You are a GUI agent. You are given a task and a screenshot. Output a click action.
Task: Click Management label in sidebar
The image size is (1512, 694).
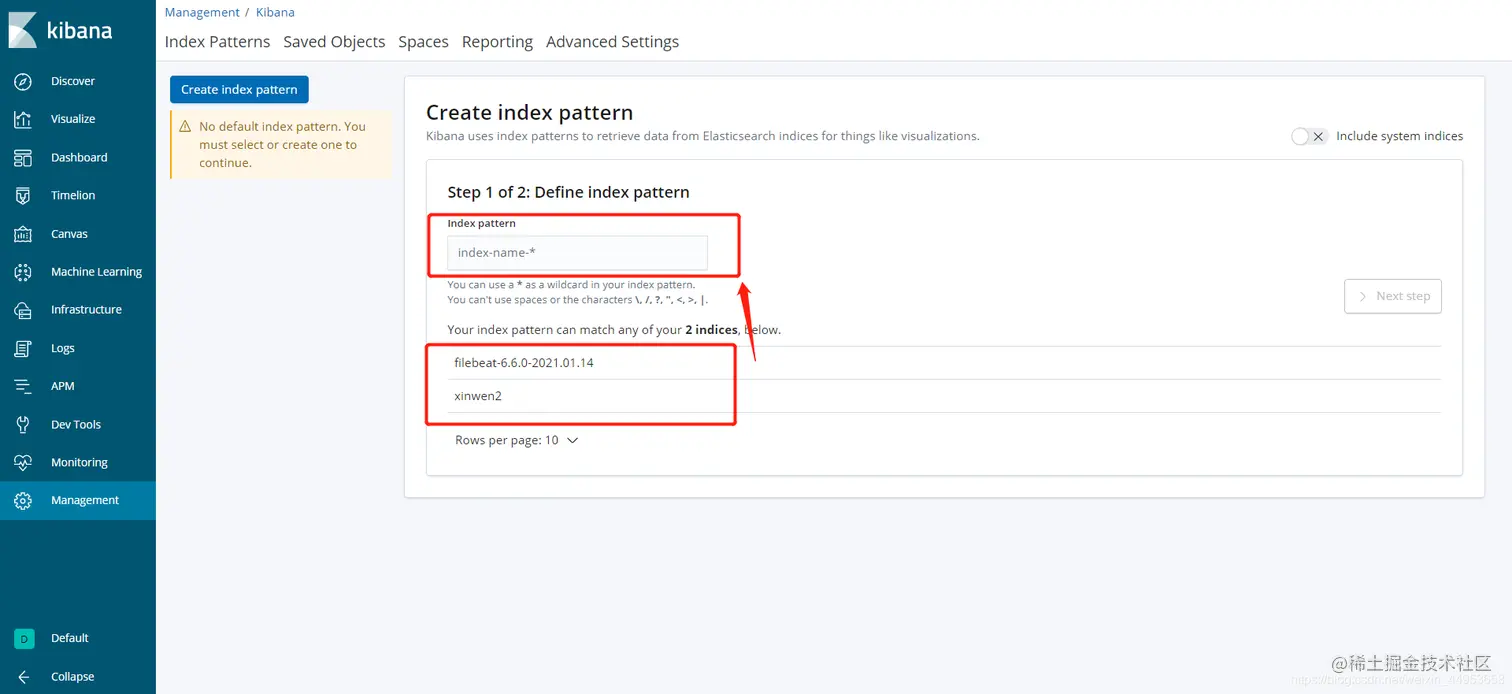pos(85,501)
